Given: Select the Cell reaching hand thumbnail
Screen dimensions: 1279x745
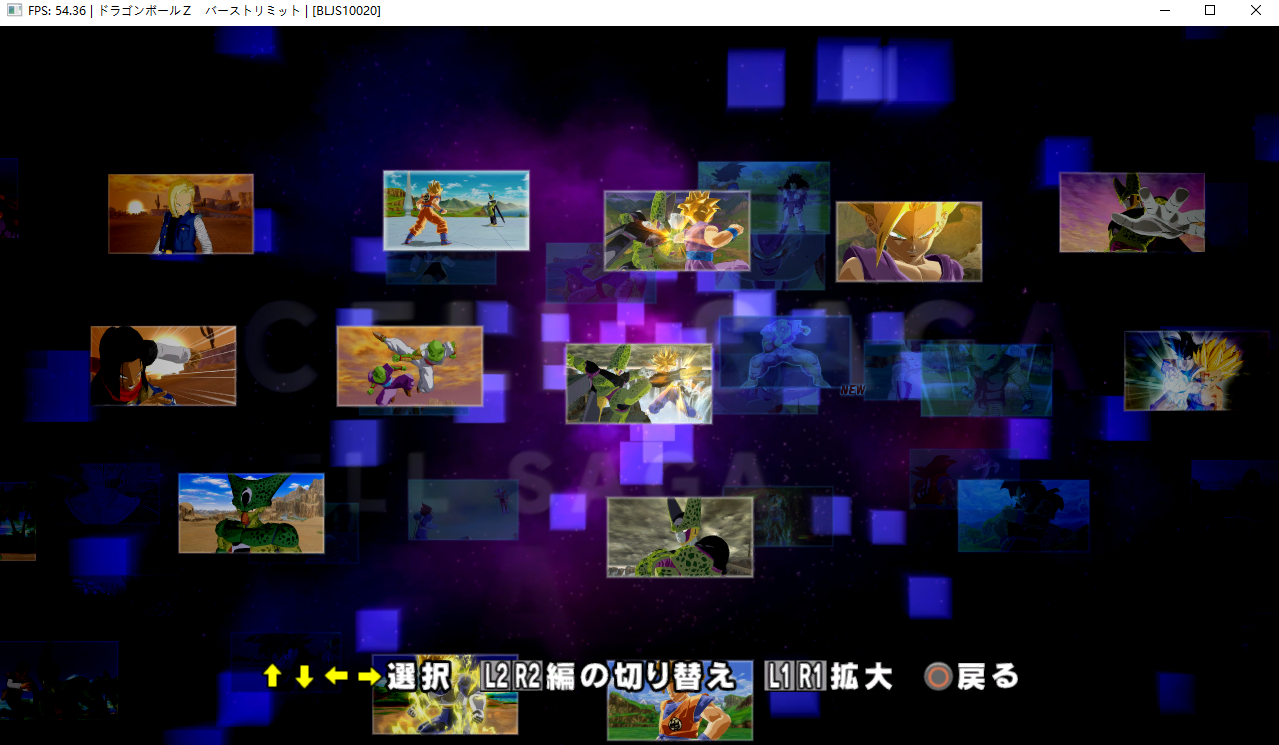Looking at the screenshot, I should pyautogui.click(x=1132, y=212).
